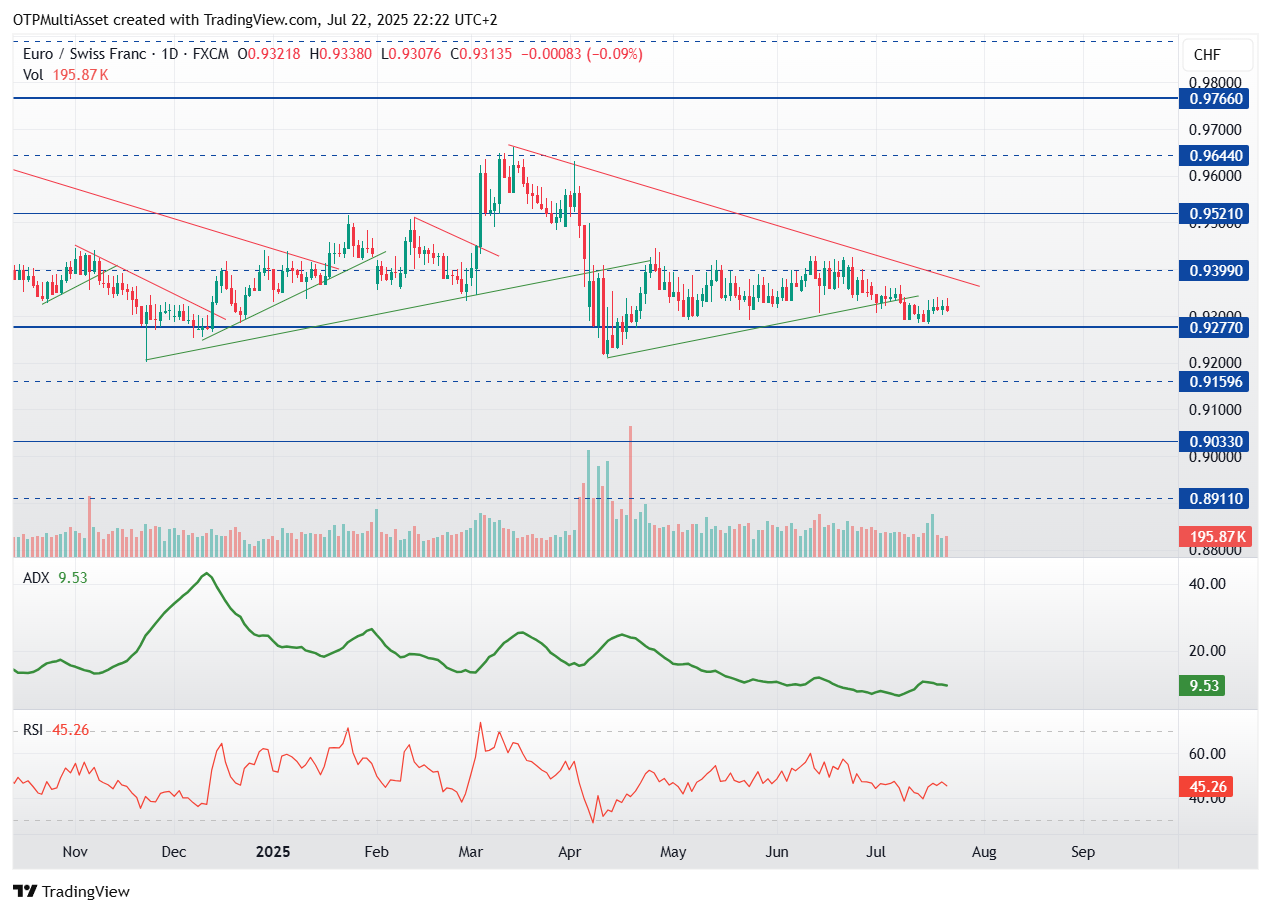Click the Apr label on time axis
Screen dimensions: 1271x913
pyautogui.click(x=570, y=852)
